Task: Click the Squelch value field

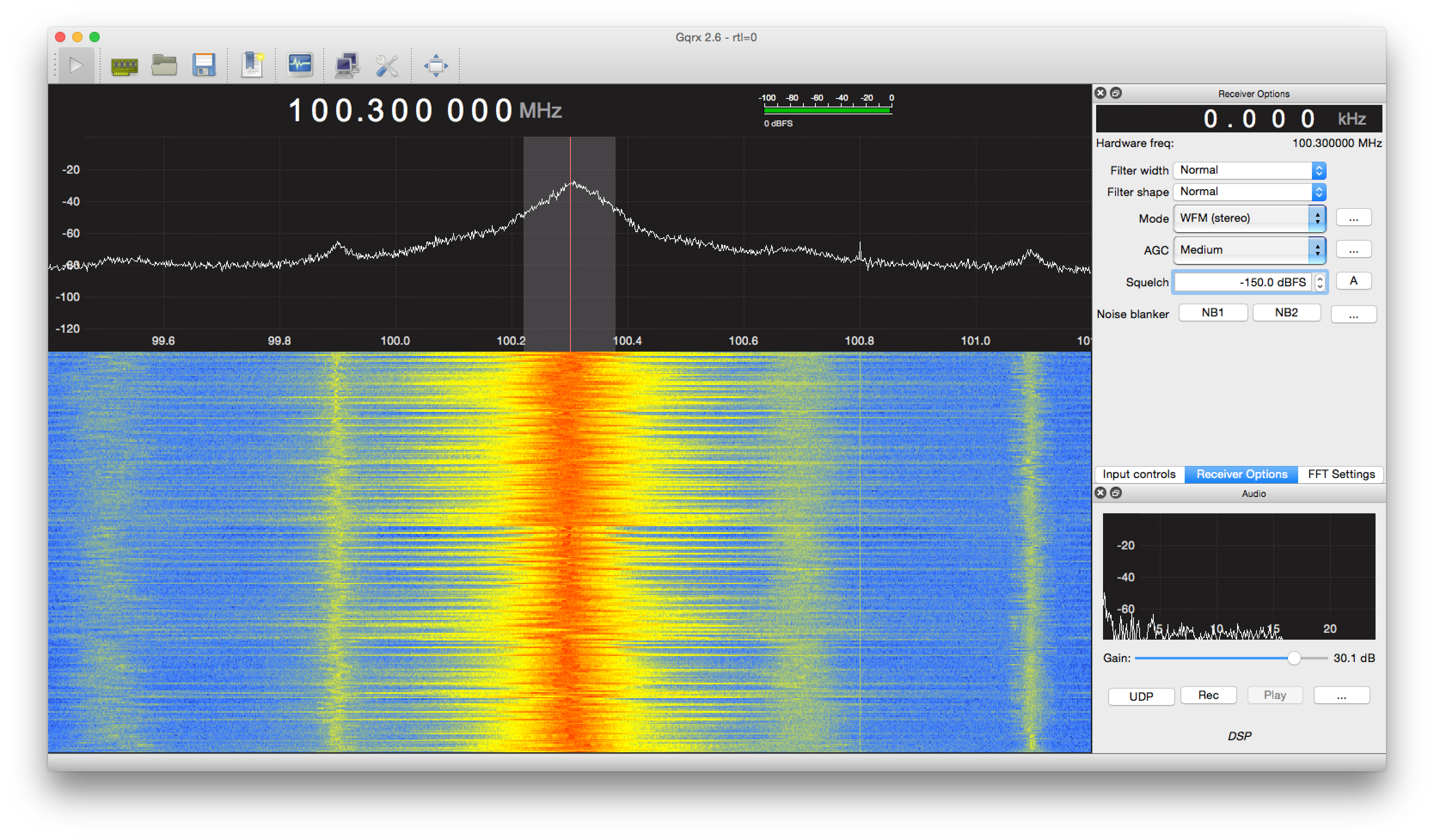Action: pyautogui.click(x=1243, y=282)
